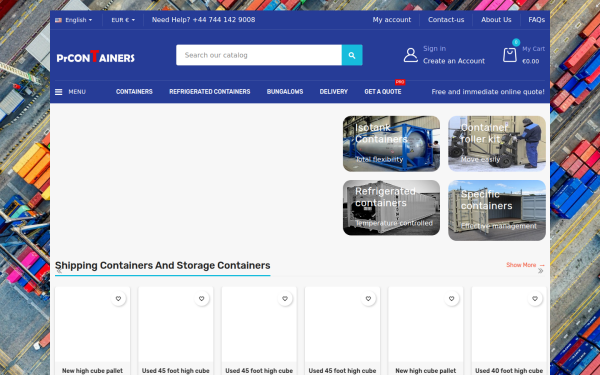
Task: Open the EUR € currency dropdown
Action: (123, 20)
